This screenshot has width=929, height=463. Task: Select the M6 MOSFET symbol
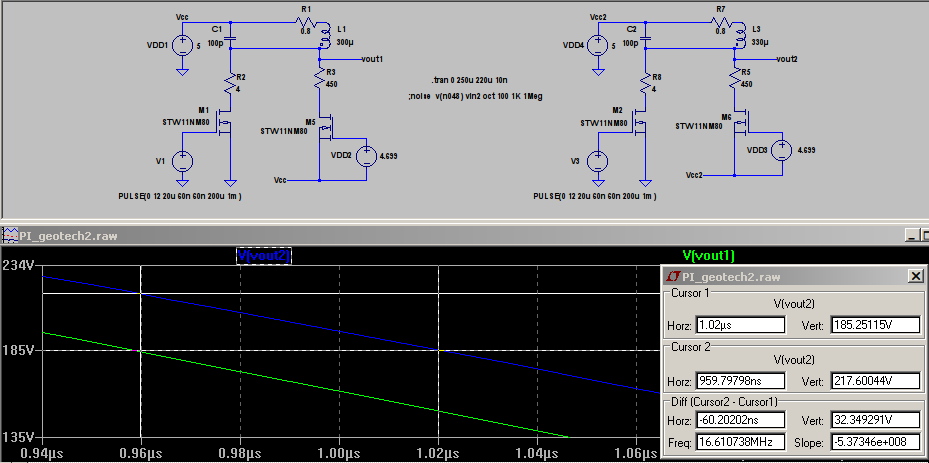coord(741,124)
